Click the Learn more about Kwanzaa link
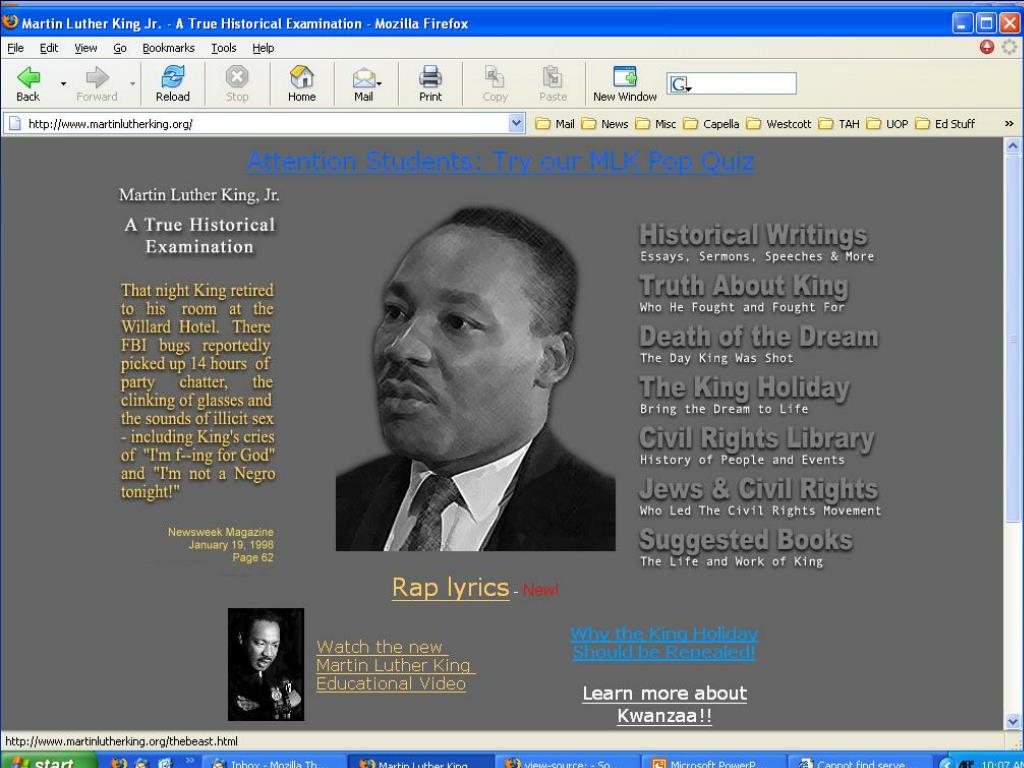 click(665, 704)
